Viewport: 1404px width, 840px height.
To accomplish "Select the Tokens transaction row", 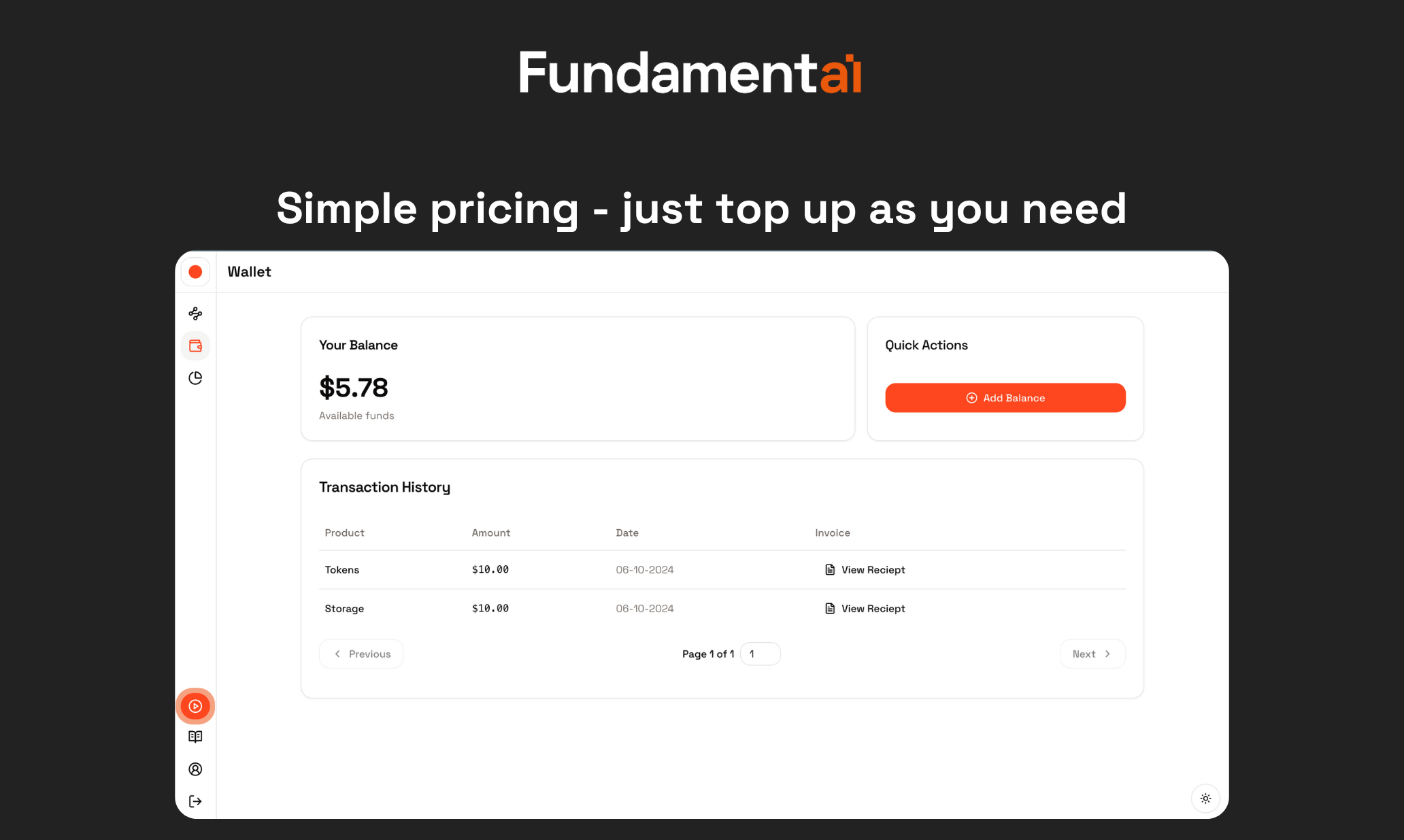I will pos(342,570).
